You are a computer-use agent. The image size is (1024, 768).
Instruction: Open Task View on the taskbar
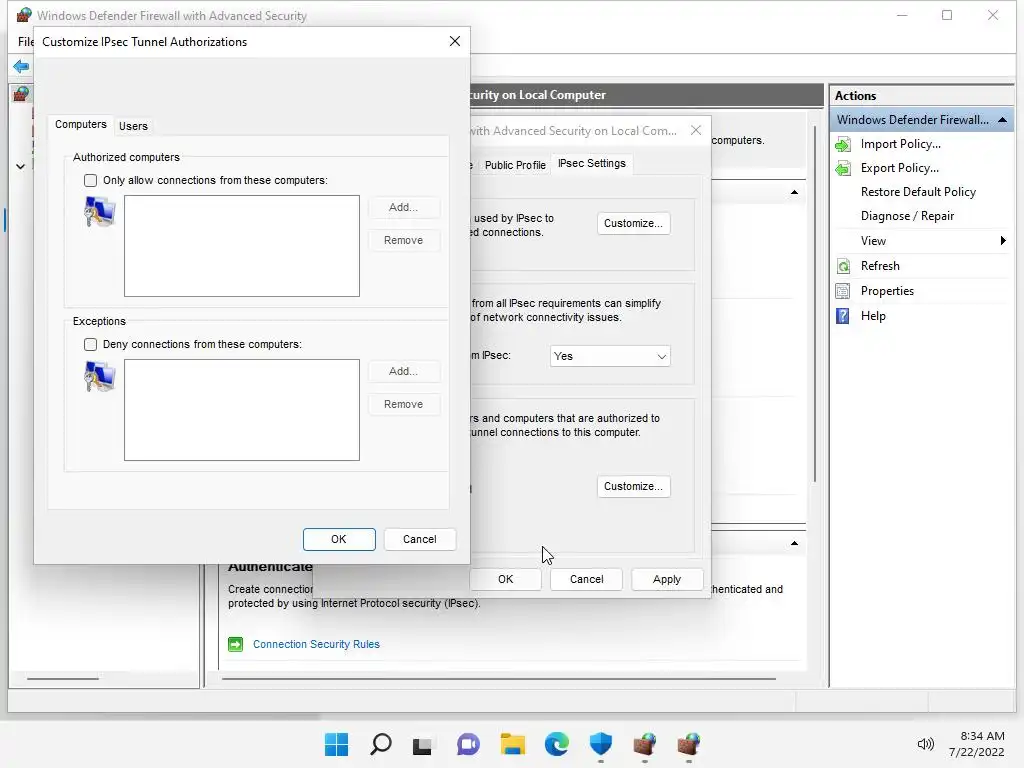point(423,744)
